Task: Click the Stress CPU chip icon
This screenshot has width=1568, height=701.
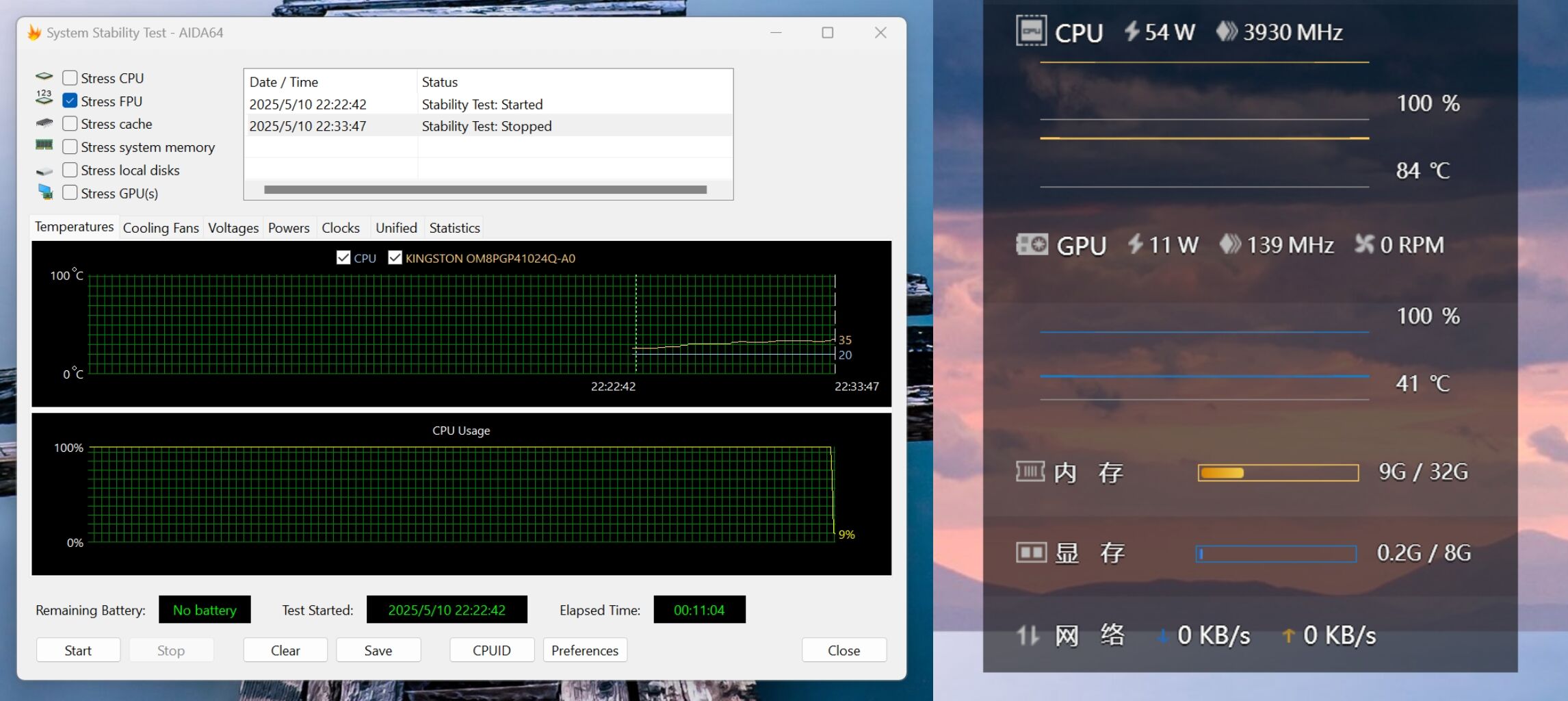Action: (x=44, y=77)
